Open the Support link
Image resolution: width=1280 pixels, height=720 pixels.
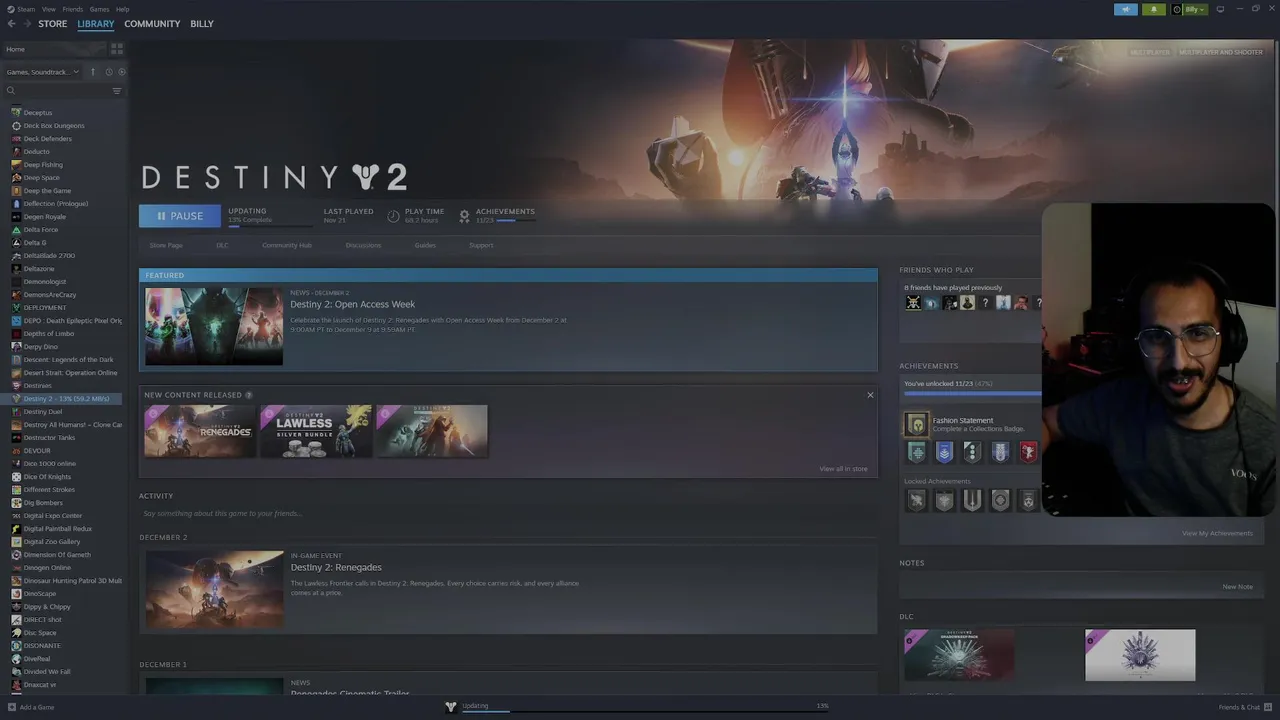click(x=481, y=245)
